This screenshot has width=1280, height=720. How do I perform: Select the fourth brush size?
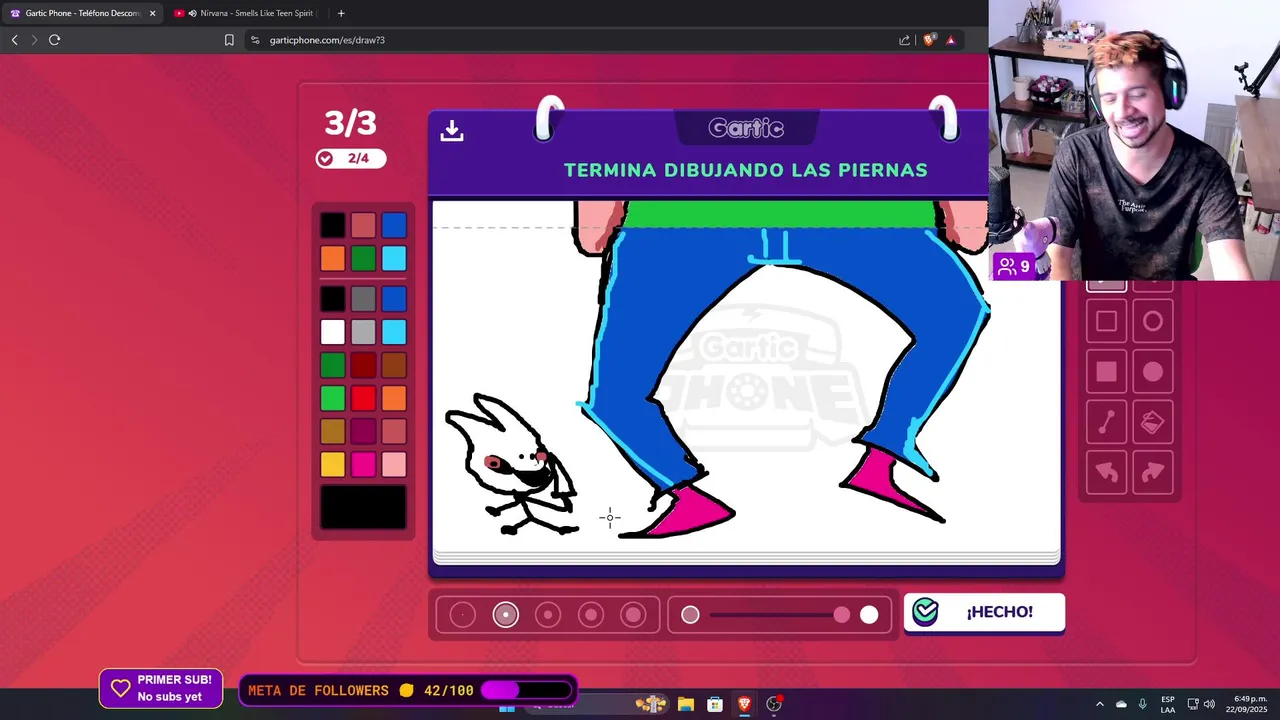pos(591,615)
